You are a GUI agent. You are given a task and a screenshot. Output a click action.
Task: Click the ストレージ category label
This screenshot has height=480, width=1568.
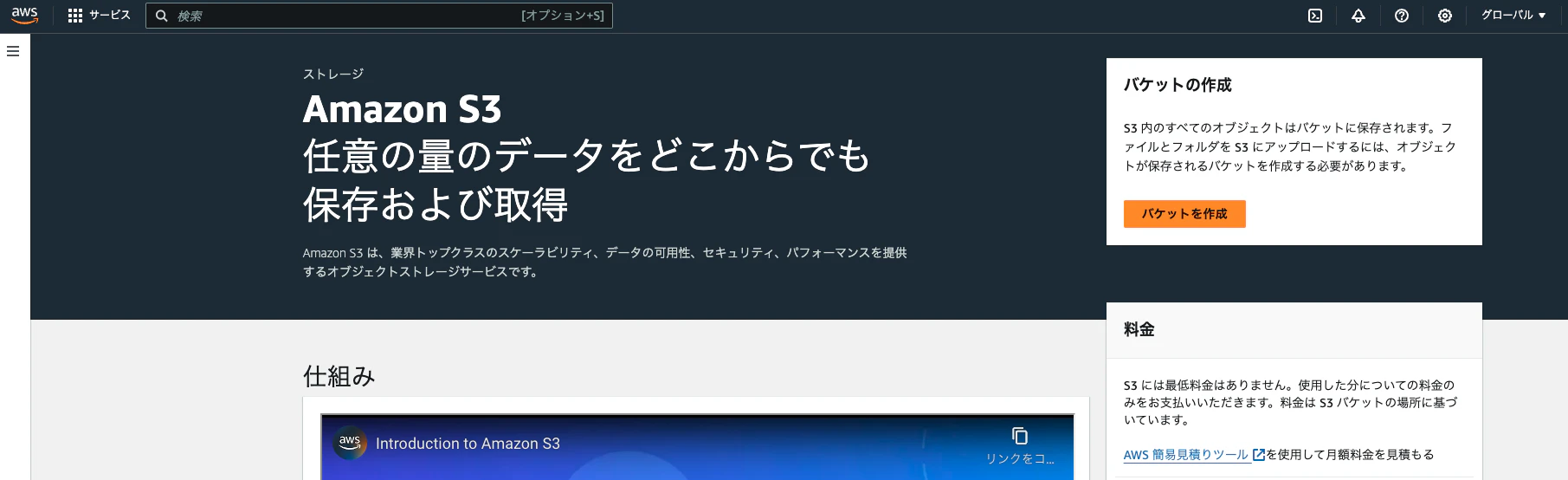333,75
